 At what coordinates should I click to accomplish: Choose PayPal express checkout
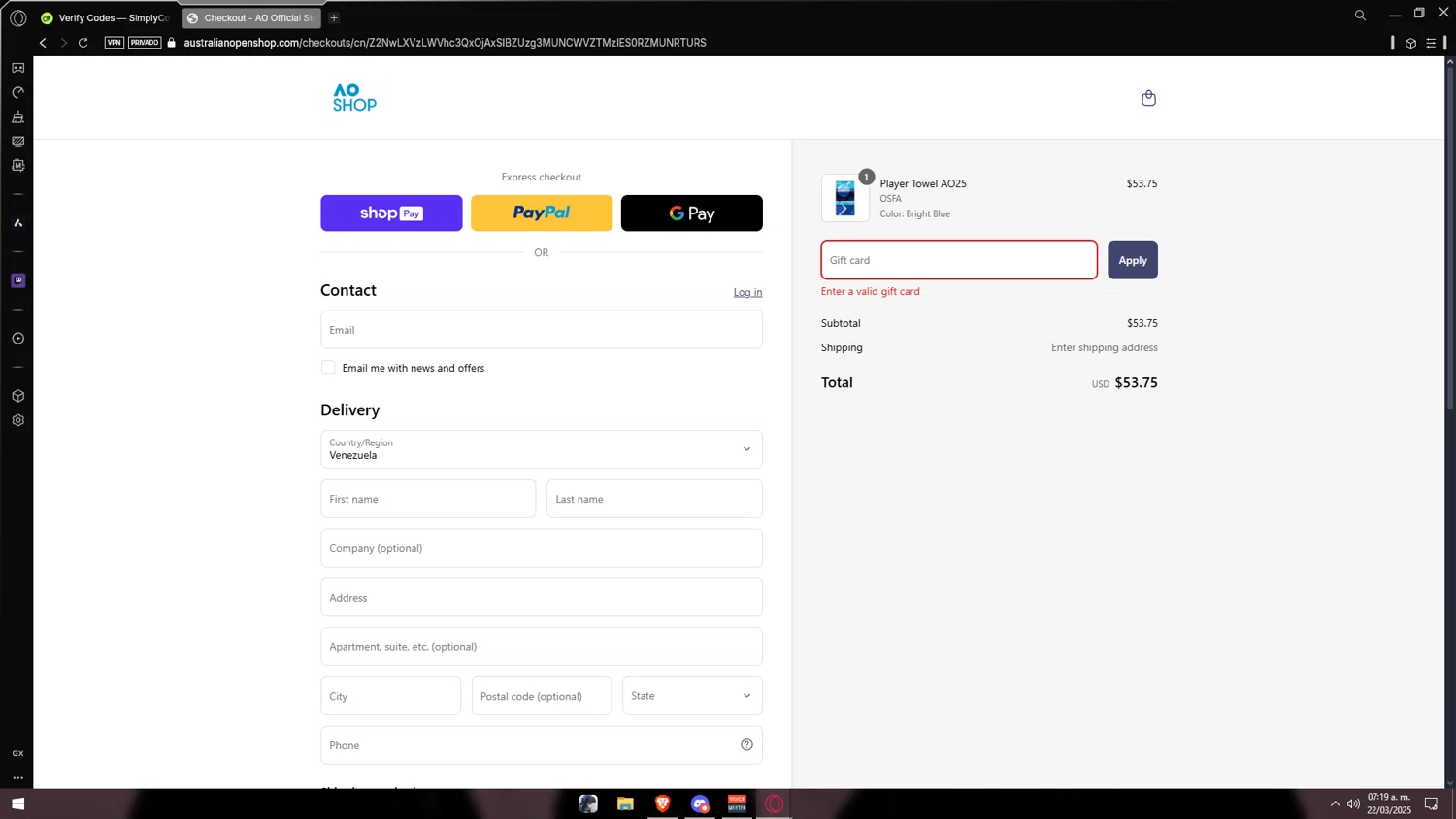pos(542,213)
